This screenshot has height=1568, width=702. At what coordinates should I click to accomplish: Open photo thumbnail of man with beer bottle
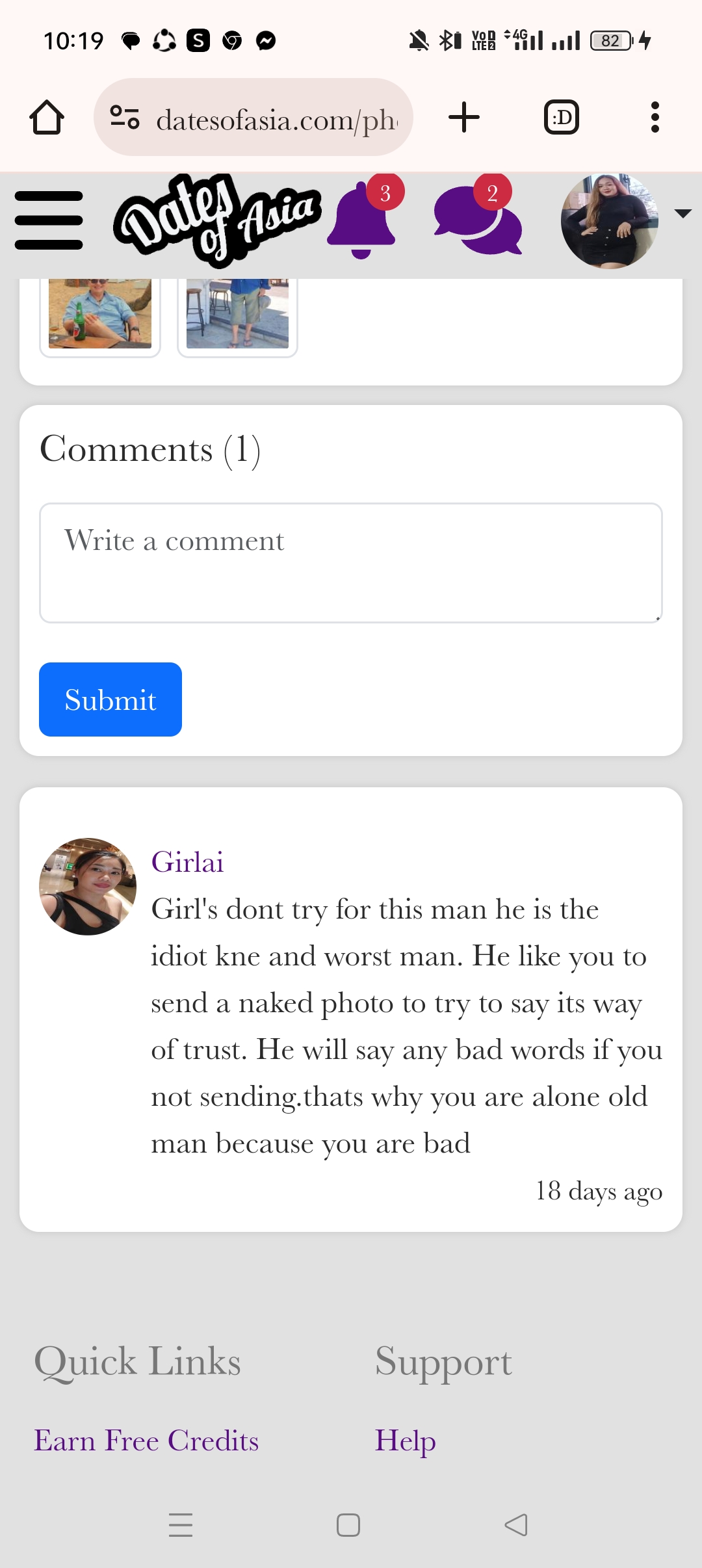pos(100,315)
